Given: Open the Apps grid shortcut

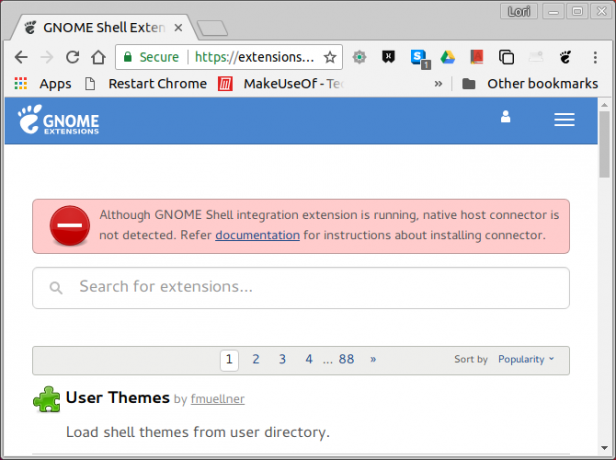Looking at the screenshot, I should 43,84.
